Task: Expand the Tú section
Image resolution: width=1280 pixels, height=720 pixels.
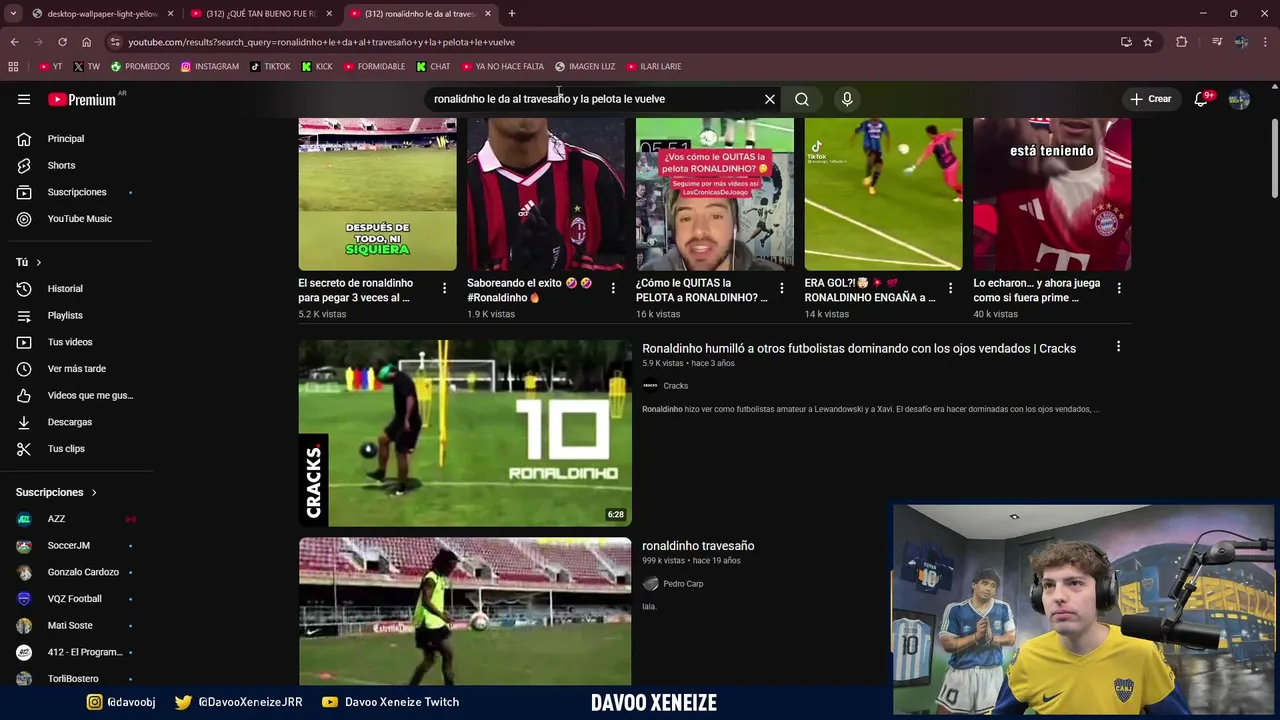Action: (28, 262)
